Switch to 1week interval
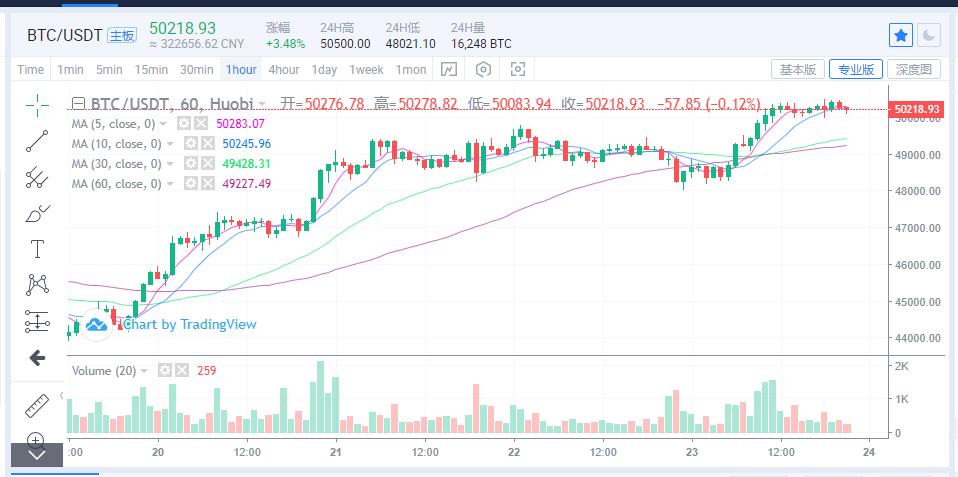Image resolution: width=958 pixels, height=477 pixels. click(x=366, y=70)
